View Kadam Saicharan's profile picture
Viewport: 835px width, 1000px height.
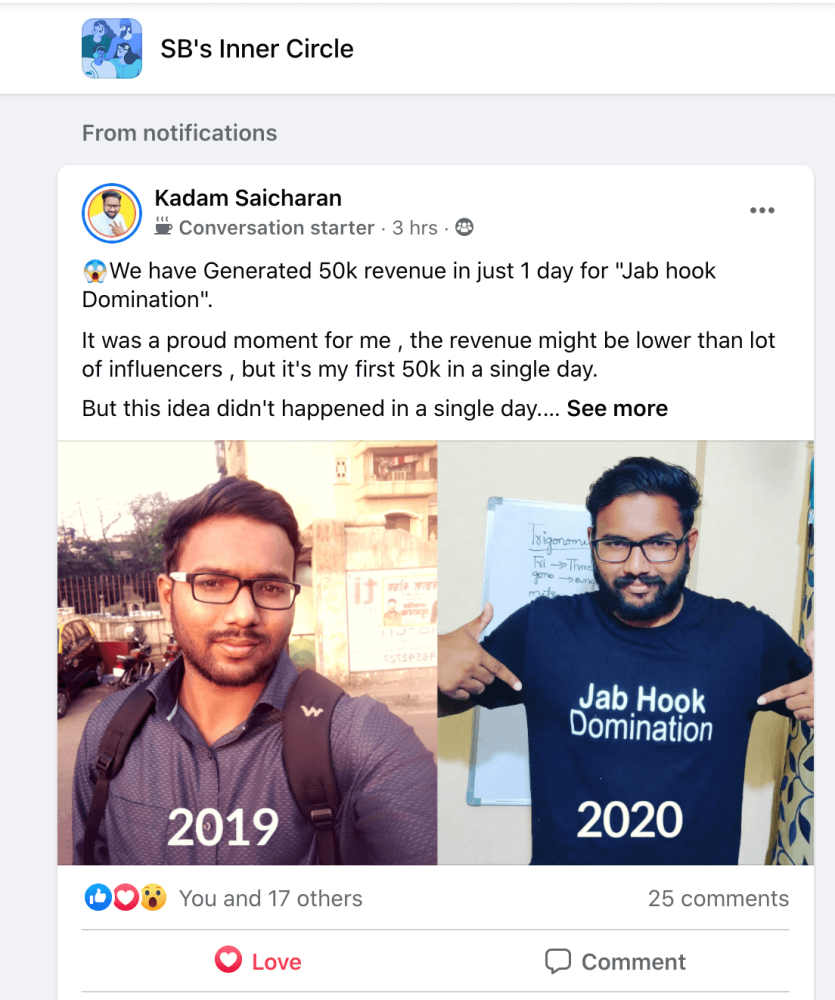[x=112, y=213]
